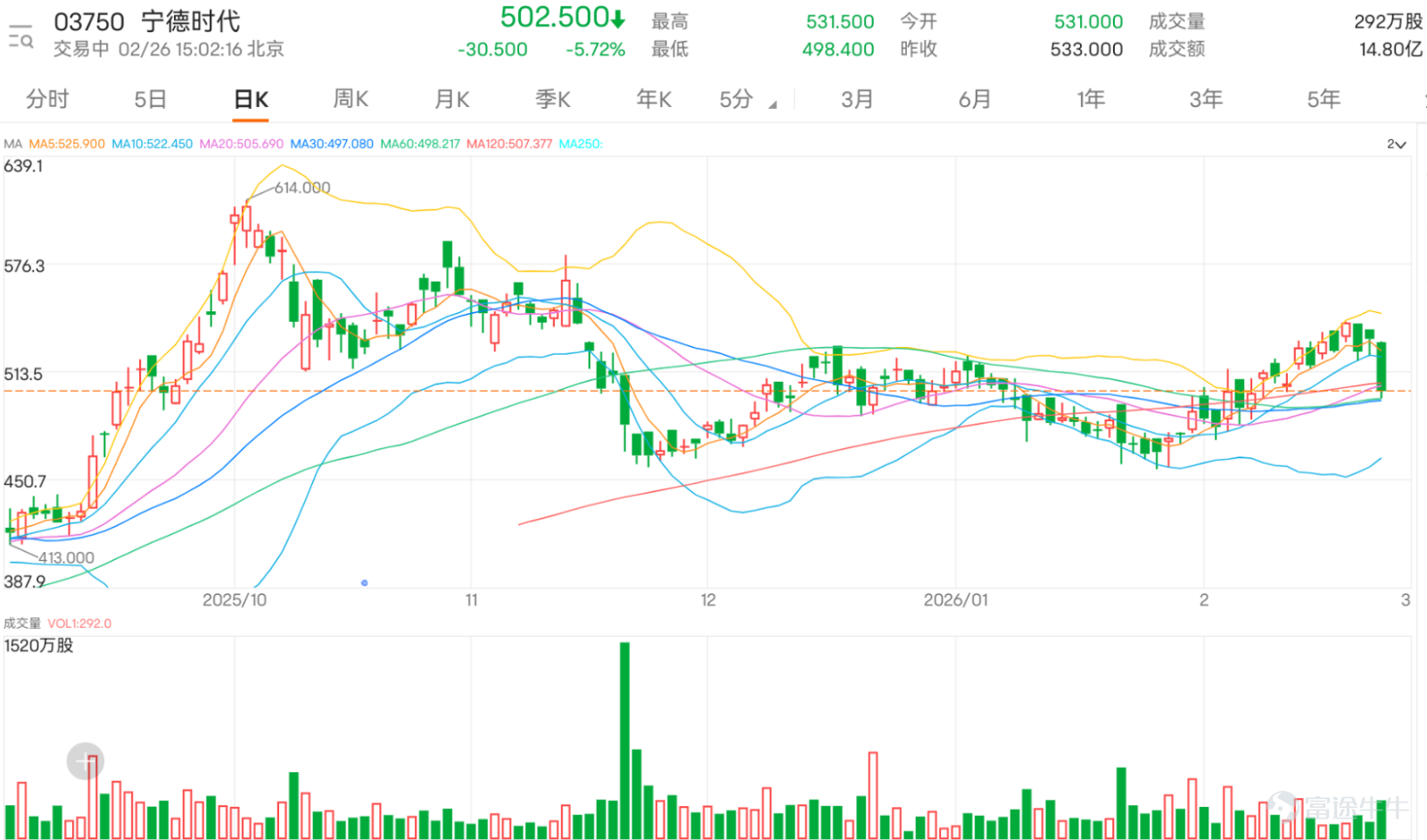Set the chart range to 1年

click(x=1091, y=99)
